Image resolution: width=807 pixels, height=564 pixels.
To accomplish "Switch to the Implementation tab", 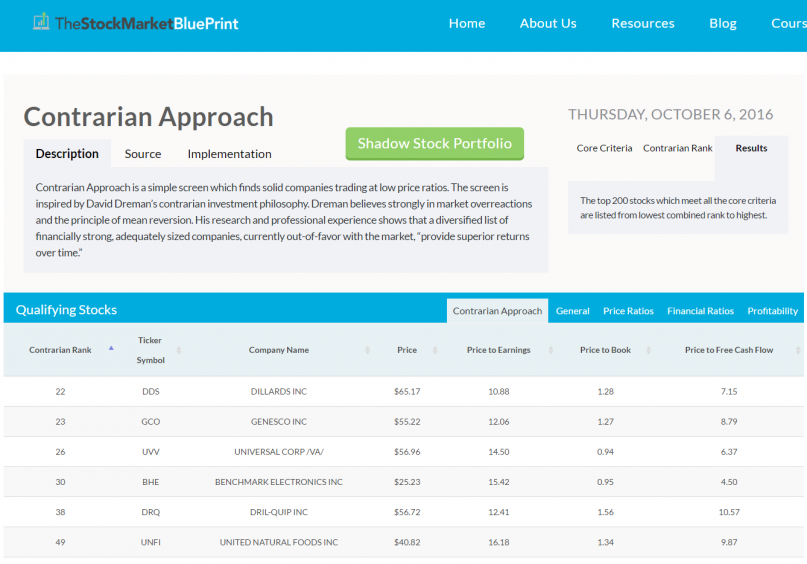I will pos(230,154).
